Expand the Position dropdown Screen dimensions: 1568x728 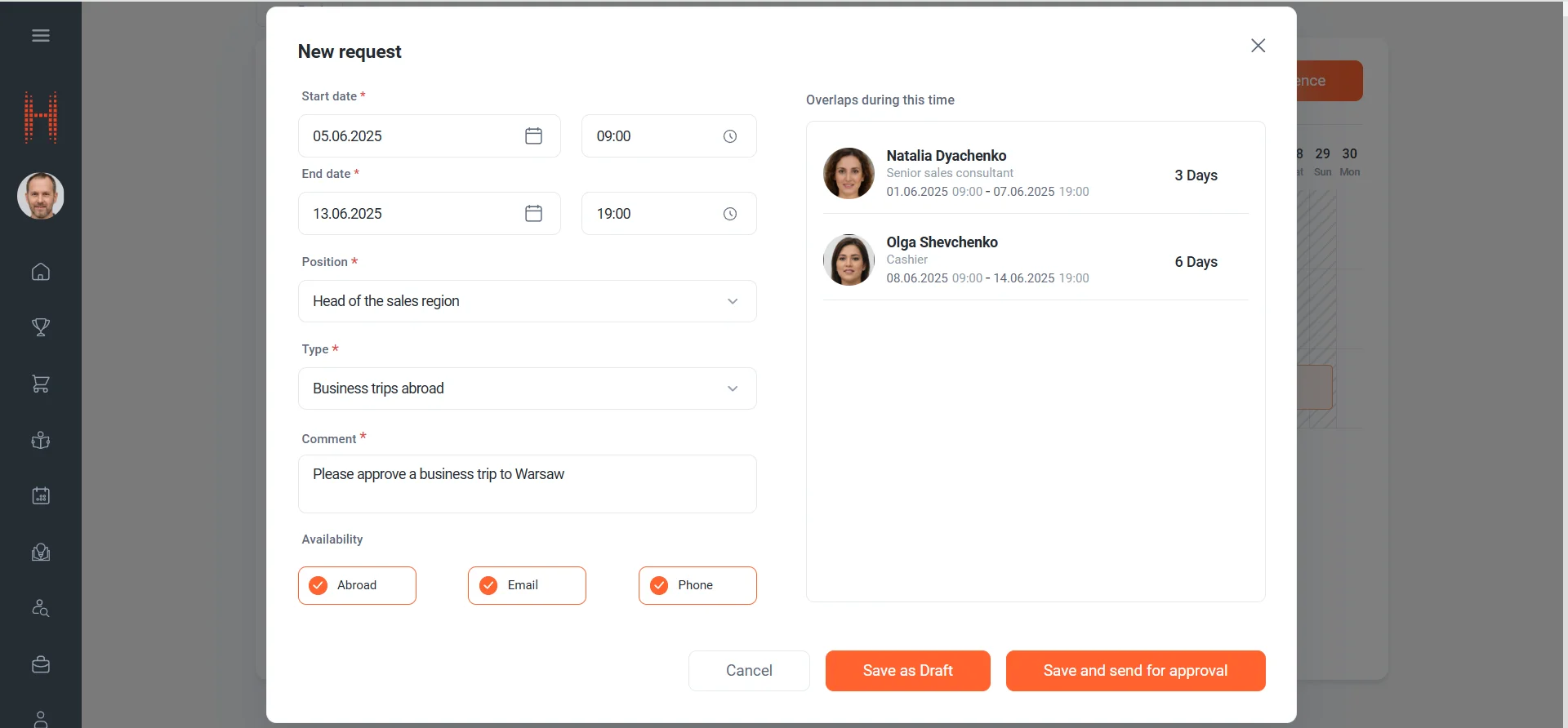pyautogui.click(x=527, y=301)
